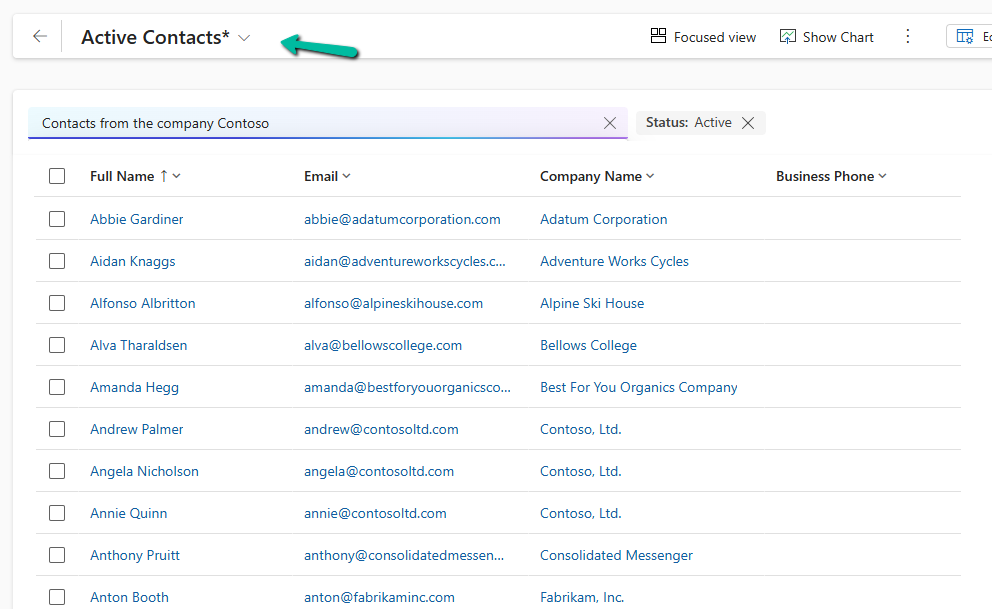Viewport: 992px width, 609px height.
Task: Expand the Active Contacts view selector
Action: coord(244,38)
